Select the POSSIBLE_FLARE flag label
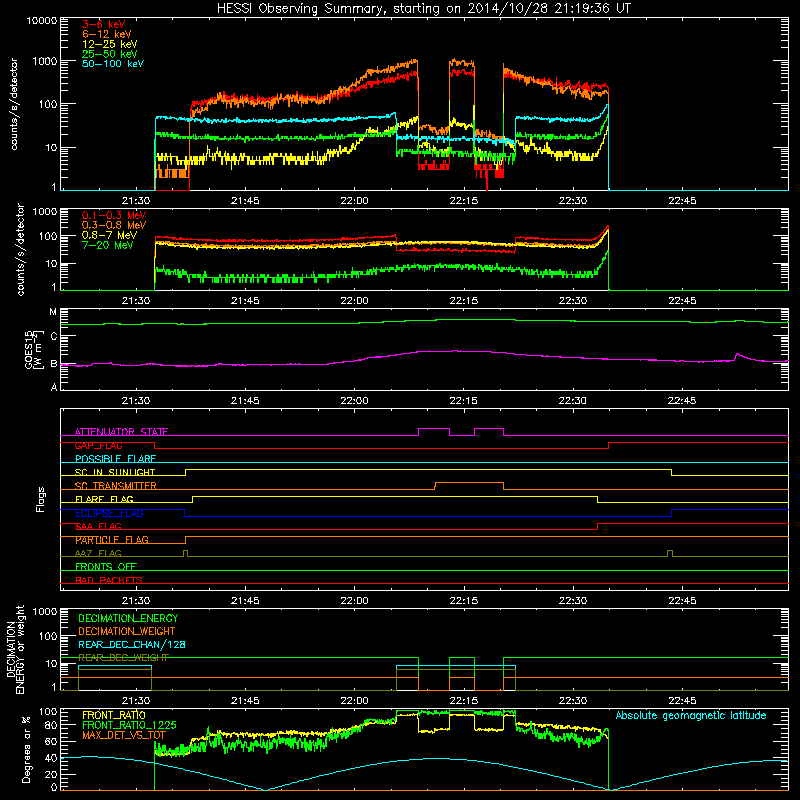The height and width of the screenshot is (800, 800). tap(115, 459)
